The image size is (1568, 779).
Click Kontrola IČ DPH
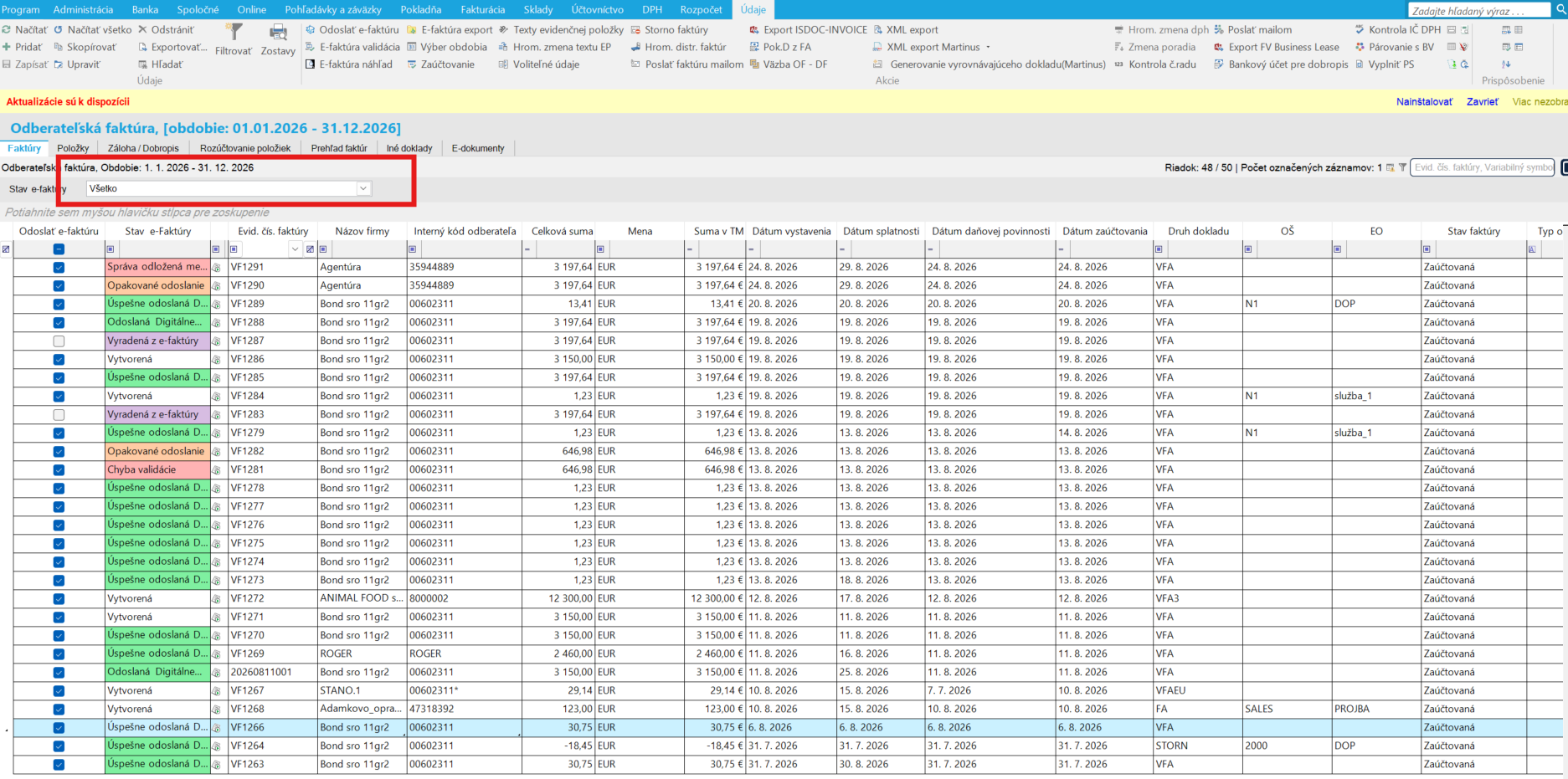tap(1397, 29)
